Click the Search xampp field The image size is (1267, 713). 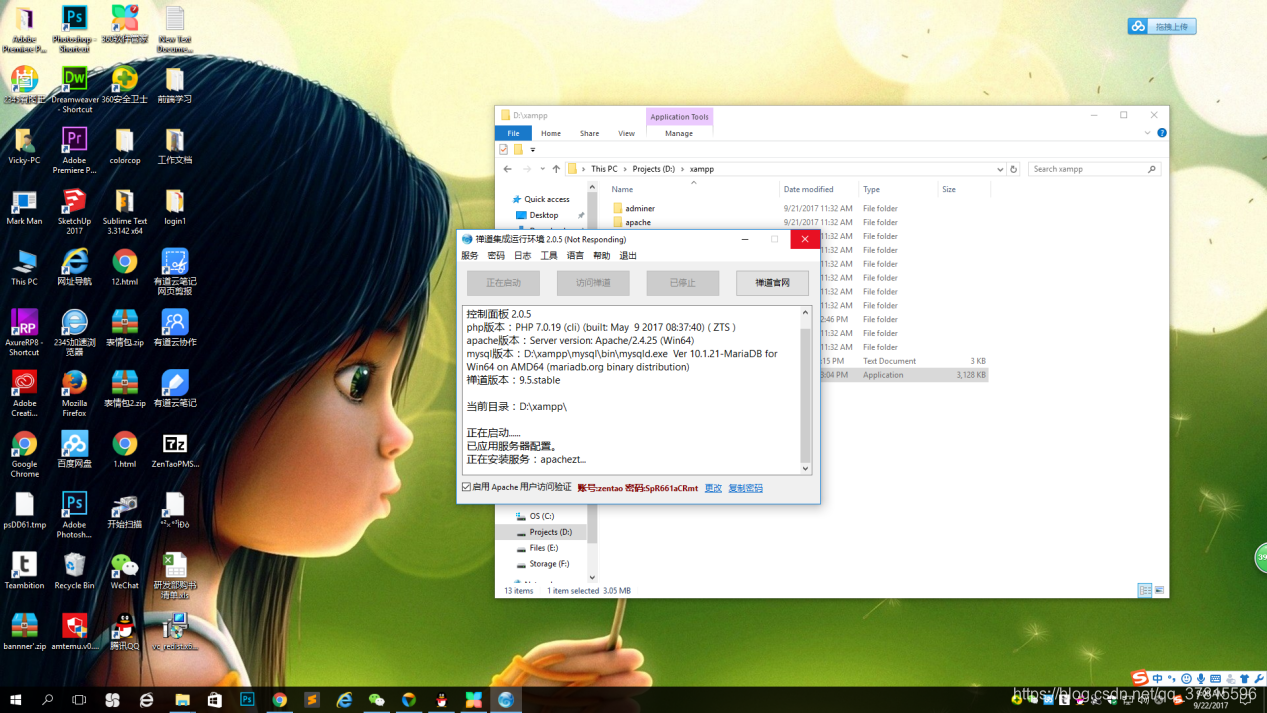(1095, 169)
